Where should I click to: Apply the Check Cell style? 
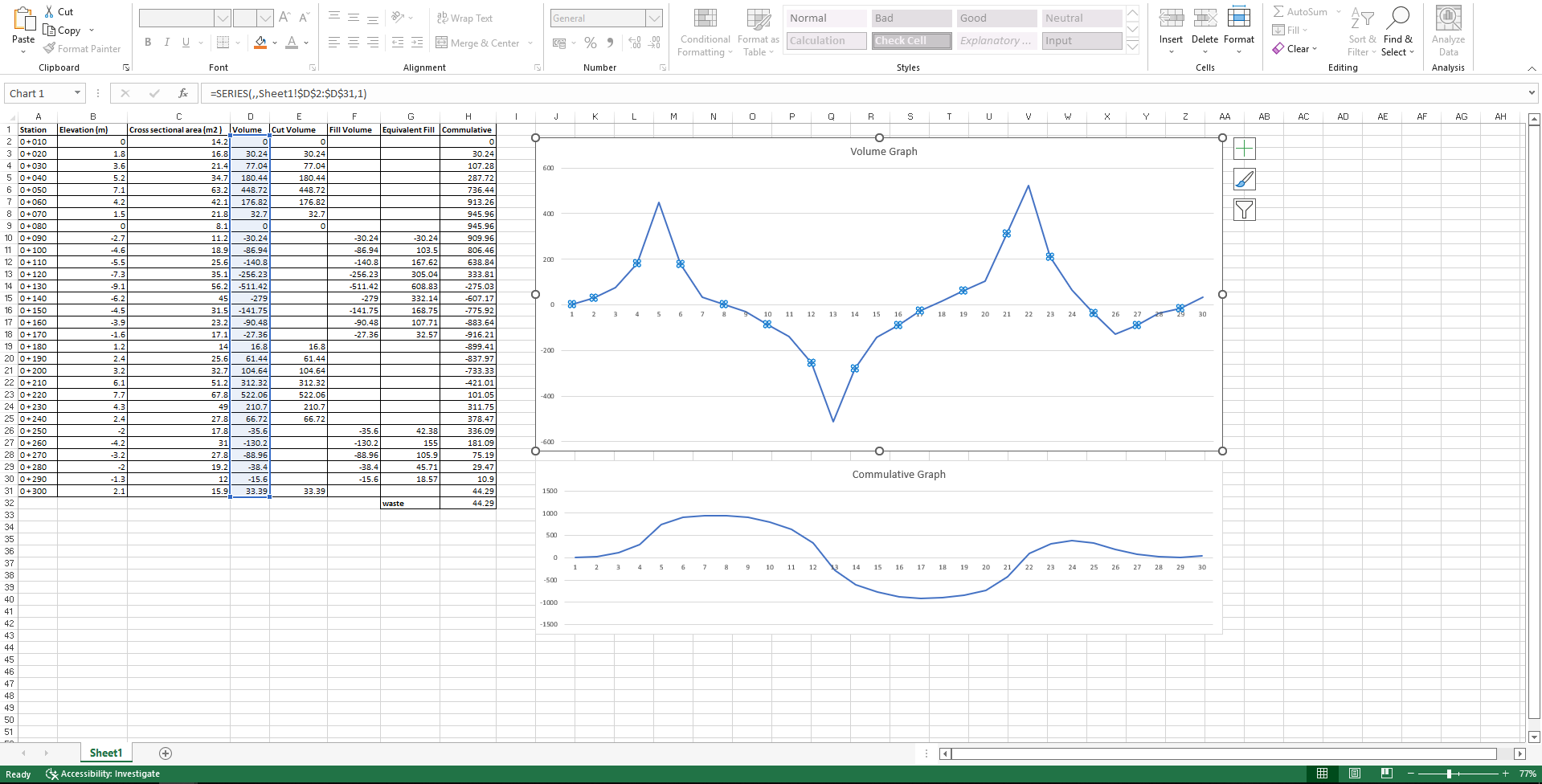[911, 41]
